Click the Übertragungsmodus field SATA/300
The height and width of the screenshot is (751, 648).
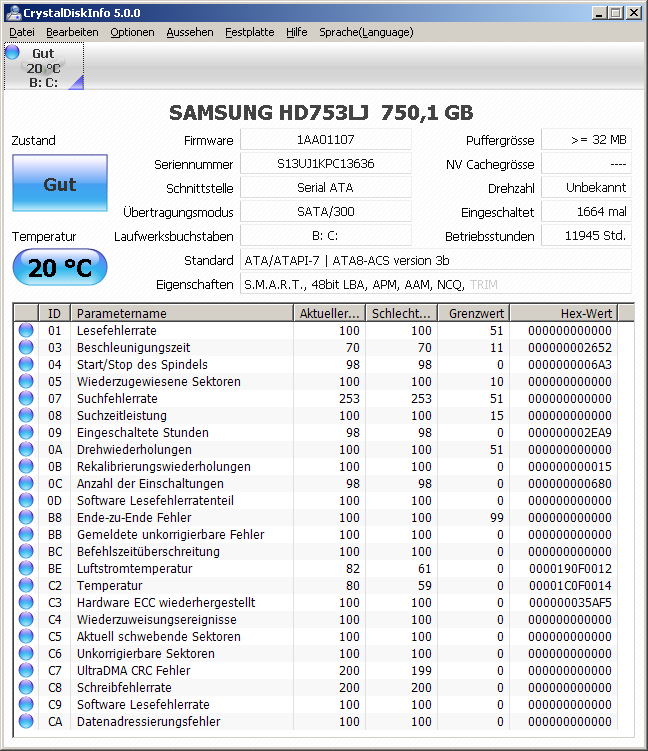[326, 212]
